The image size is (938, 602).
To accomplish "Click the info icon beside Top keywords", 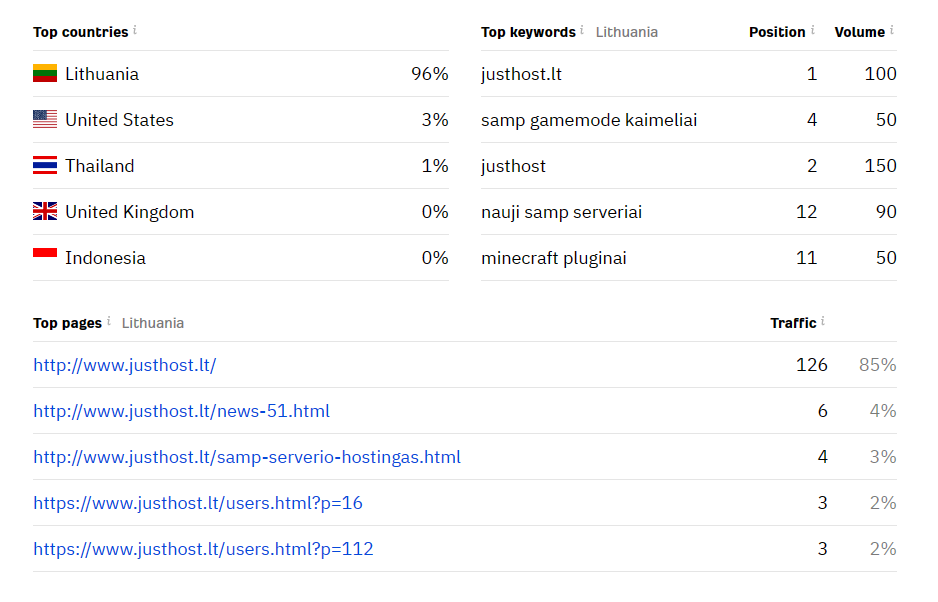I will click(582, 29).
